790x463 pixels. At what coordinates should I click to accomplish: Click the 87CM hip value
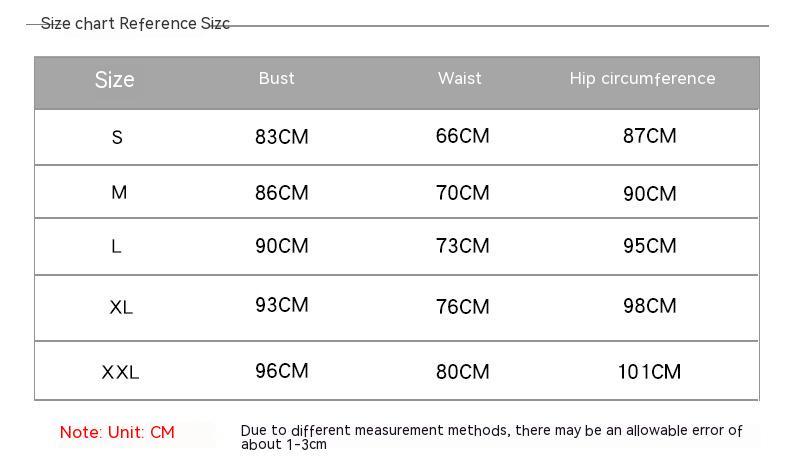coord(649,136)
